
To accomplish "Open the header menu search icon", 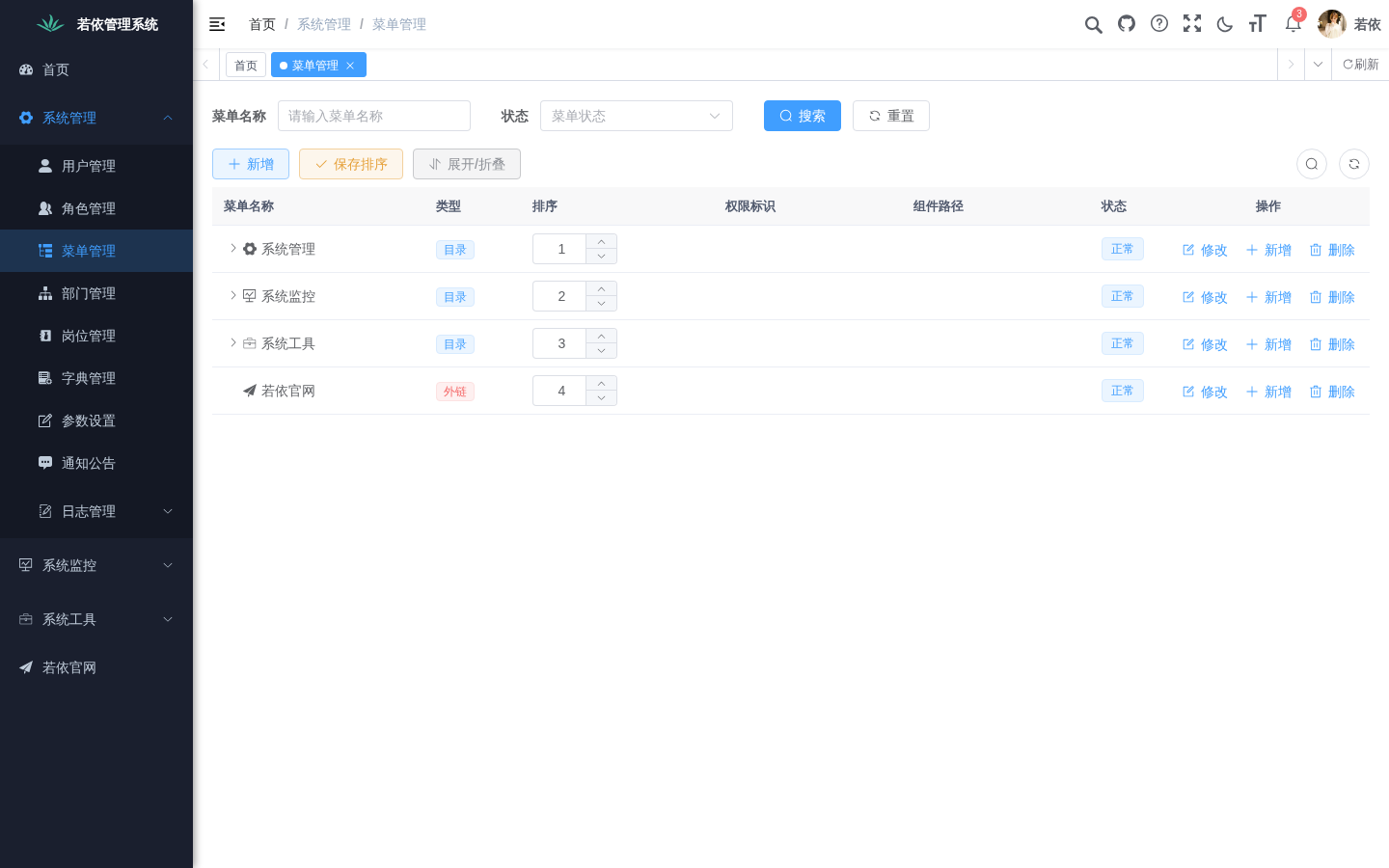I will [1093, 24].
